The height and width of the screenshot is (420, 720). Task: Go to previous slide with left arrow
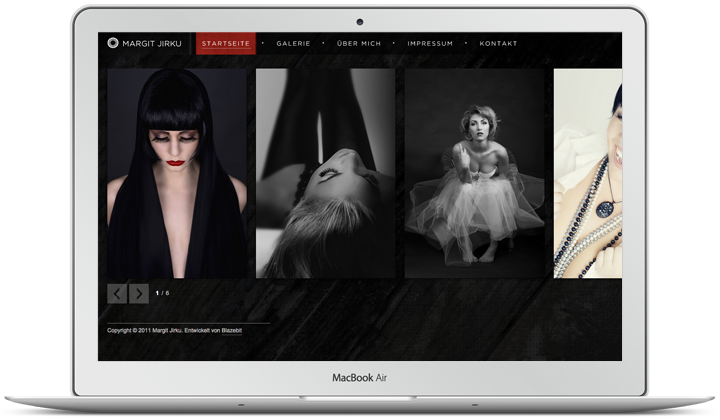(x=117, y=293)
